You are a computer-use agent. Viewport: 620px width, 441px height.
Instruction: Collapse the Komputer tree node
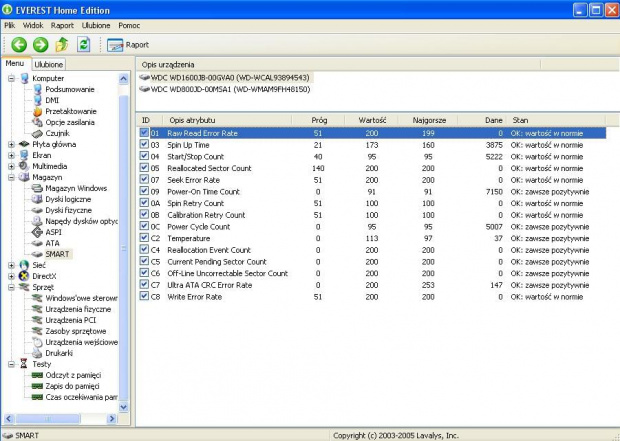point(11,78)
